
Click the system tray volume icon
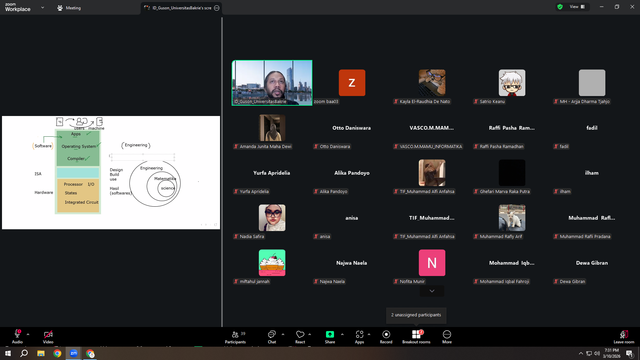[x=597, y=353]
